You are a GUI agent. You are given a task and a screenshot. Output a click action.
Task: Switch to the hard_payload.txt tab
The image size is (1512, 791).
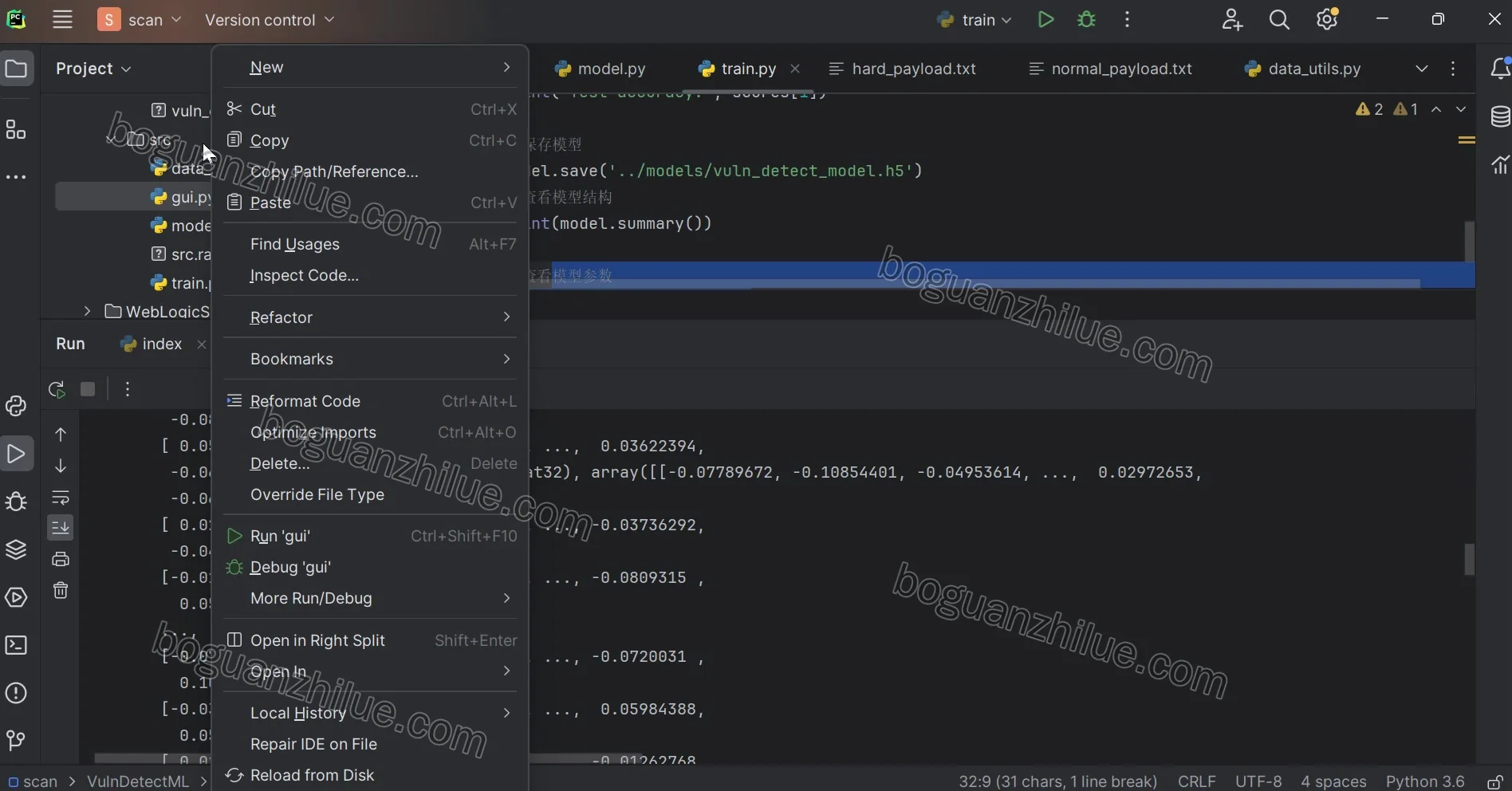click(903, 69)
